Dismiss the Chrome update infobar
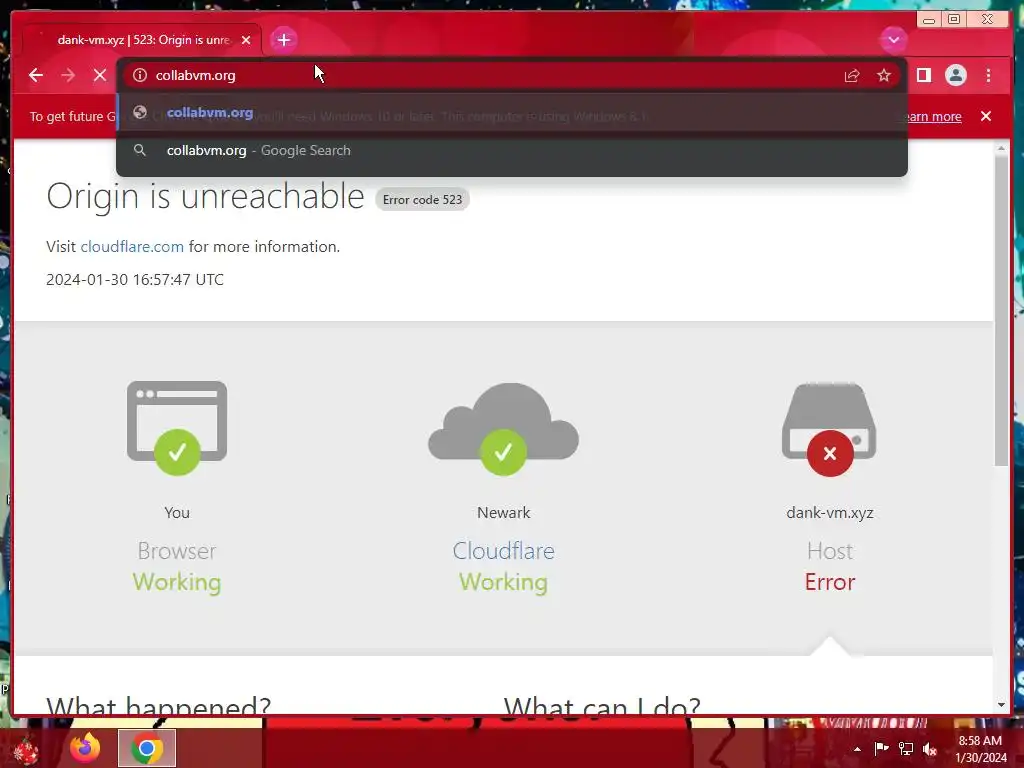Screen dimensions: 1024x768 pos(986,116)
